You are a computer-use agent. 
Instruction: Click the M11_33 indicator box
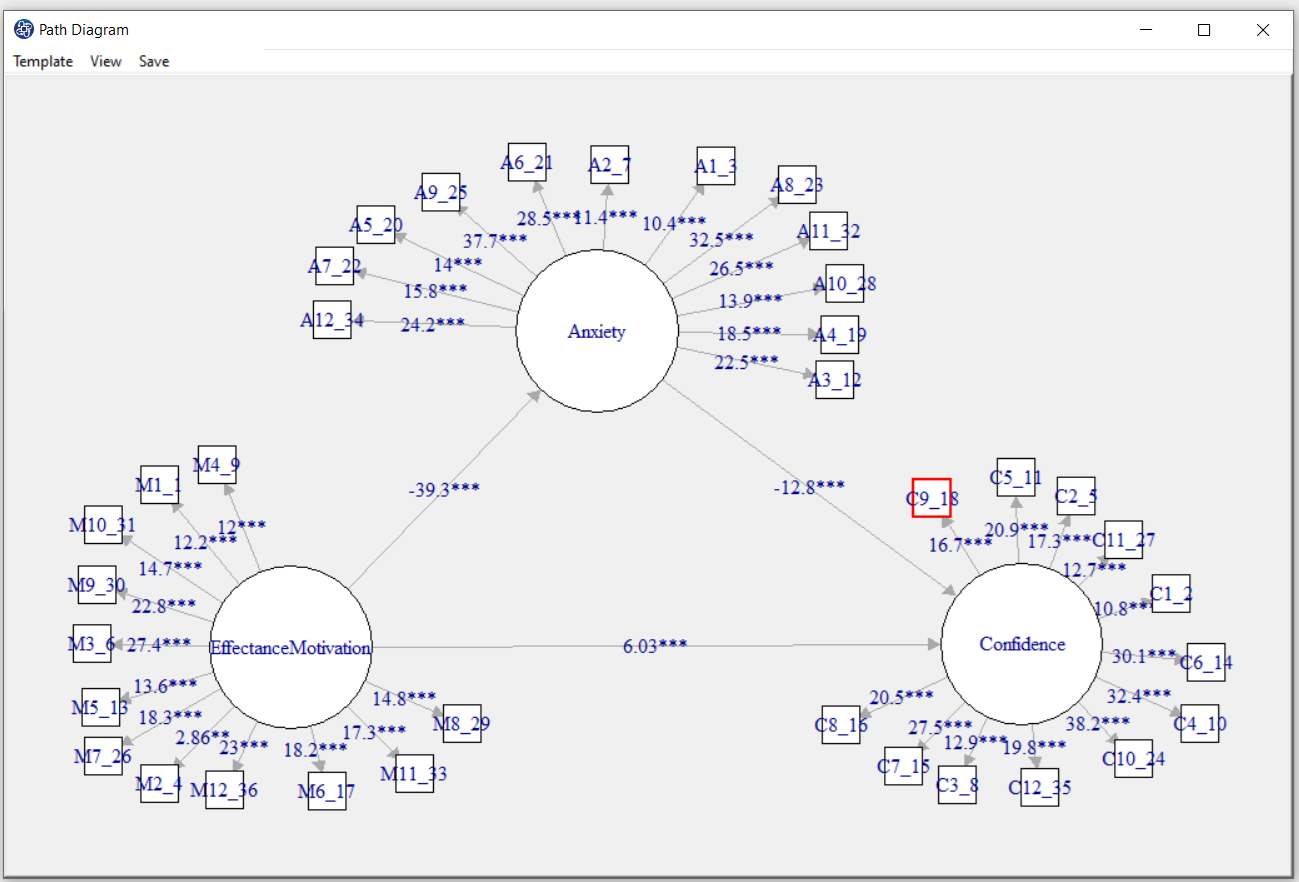tap(415, 774)
